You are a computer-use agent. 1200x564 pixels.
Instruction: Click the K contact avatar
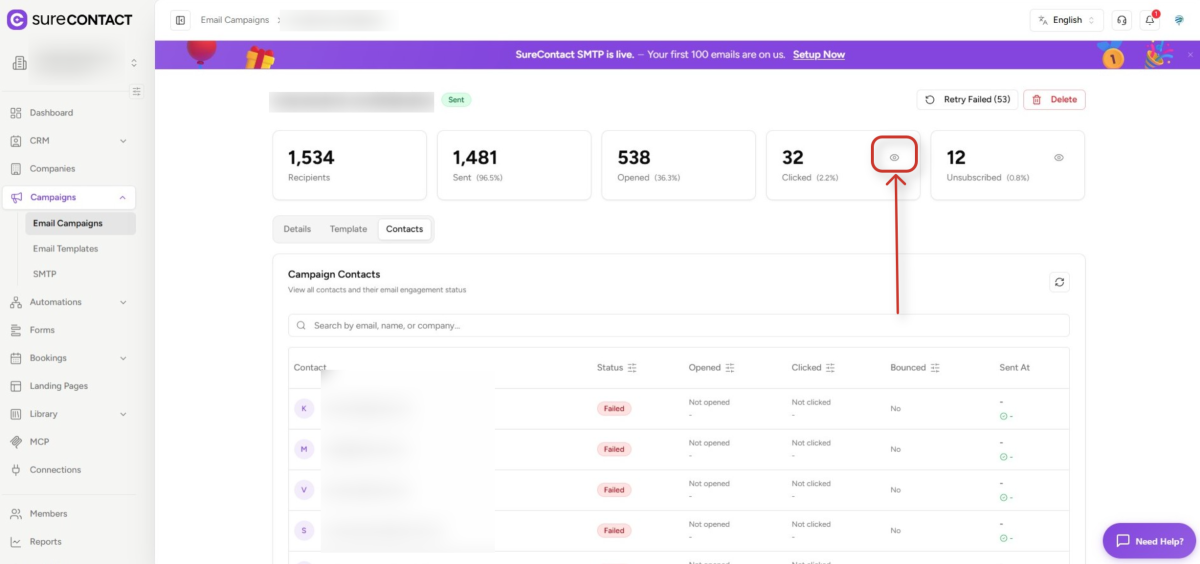point(304,408)
